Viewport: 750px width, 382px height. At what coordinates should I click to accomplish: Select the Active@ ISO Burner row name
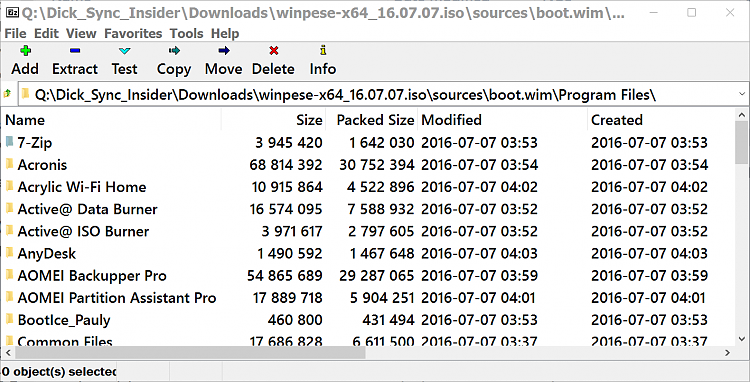tap(83, 231)
